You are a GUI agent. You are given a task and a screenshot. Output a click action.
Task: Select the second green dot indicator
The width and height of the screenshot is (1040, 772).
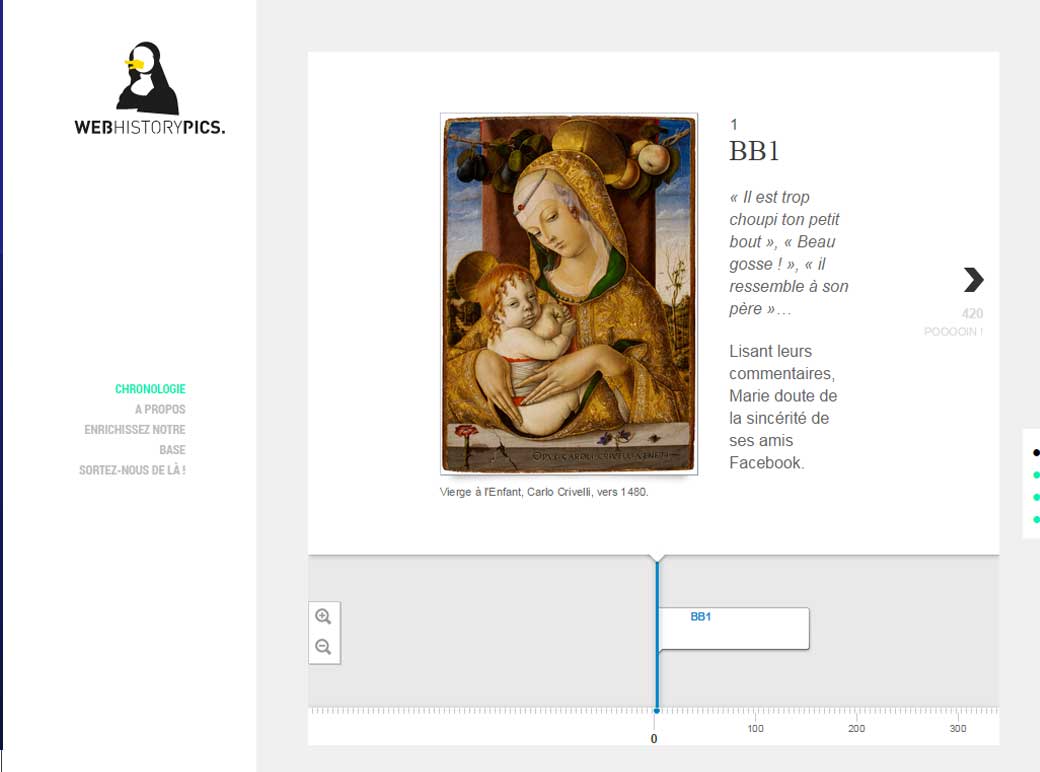[x=1036, y=497]
